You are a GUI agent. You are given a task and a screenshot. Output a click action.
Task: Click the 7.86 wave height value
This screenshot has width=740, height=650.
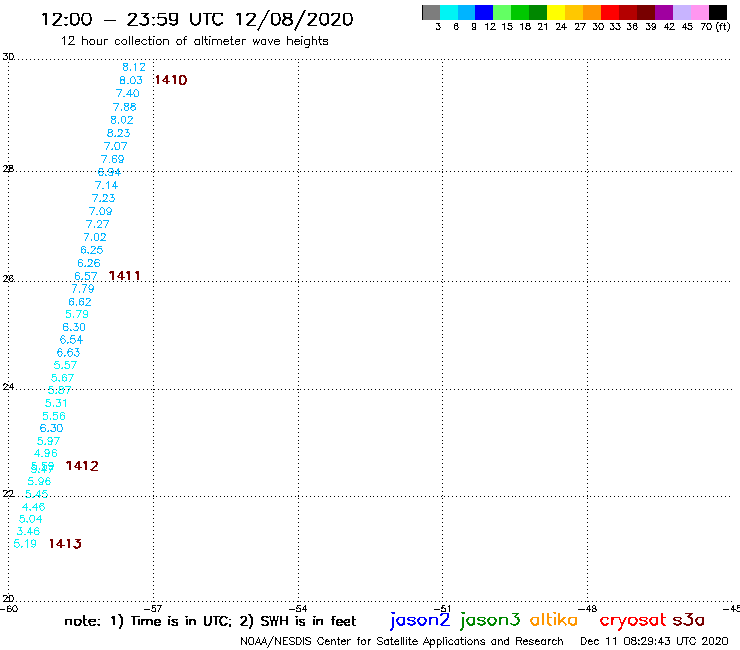(125, 107)
